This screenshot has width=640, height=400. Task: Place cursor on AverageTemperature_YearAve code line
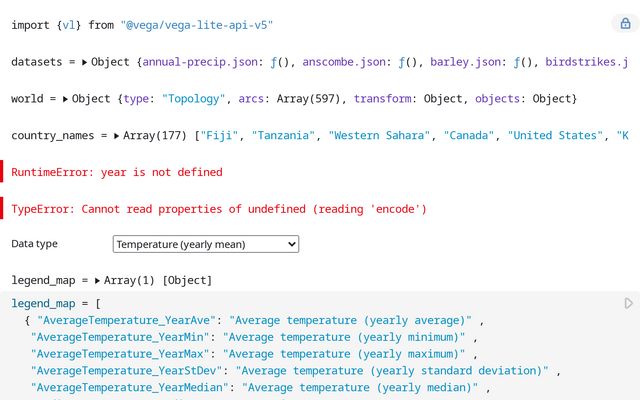(254, 320)
